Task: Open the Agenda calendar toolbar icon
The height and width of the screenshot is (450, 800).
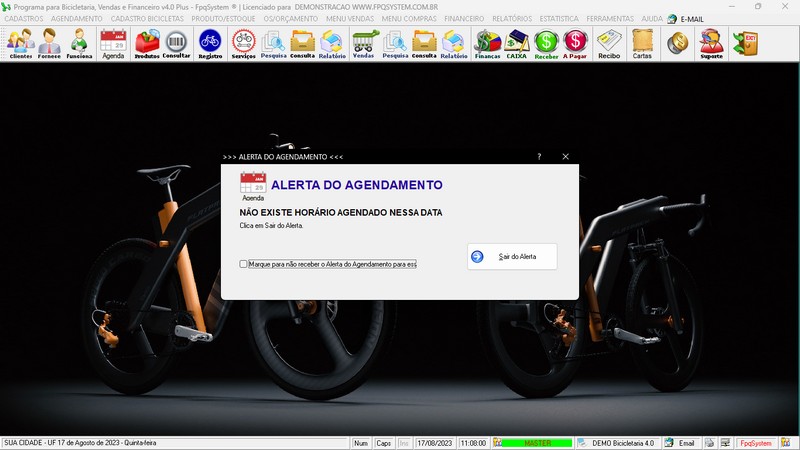Action: pos(113,44)
